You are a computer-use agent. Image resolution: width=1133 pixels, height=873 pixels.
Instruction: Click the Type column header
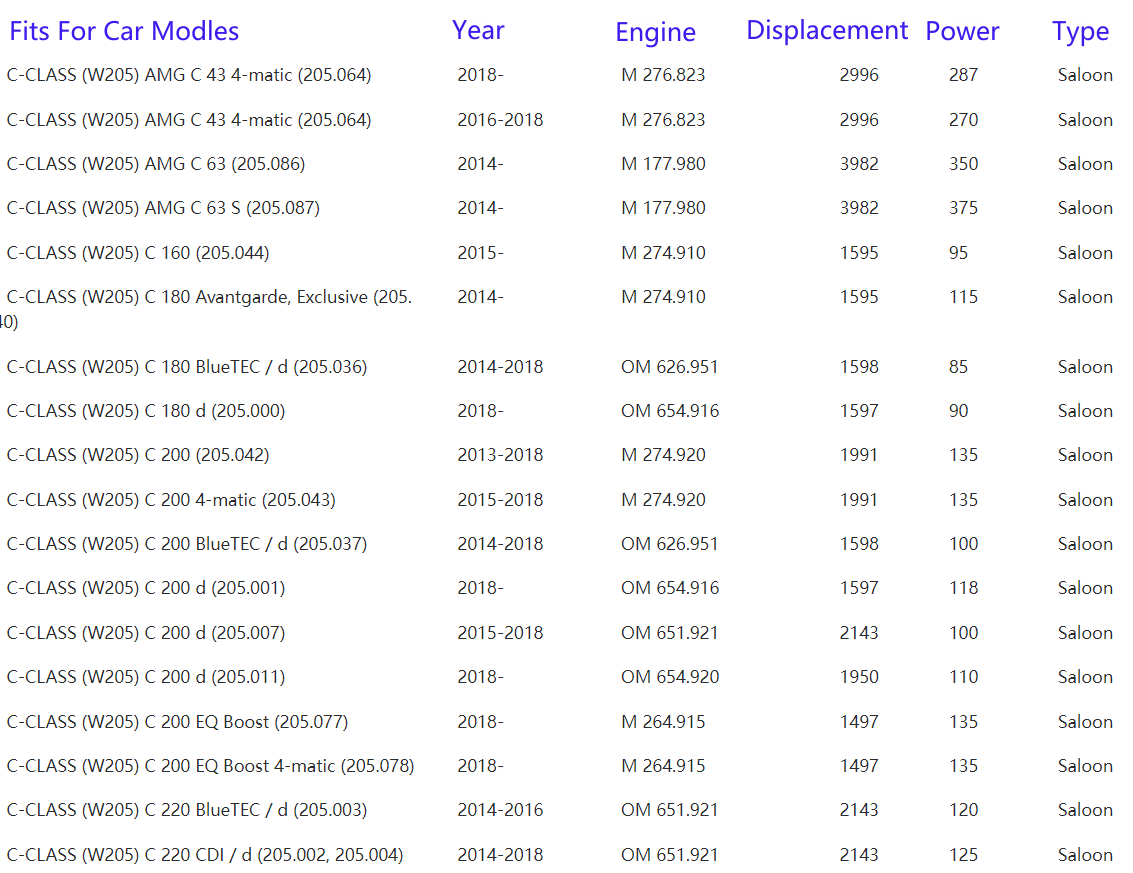[x=1080, y=32]
